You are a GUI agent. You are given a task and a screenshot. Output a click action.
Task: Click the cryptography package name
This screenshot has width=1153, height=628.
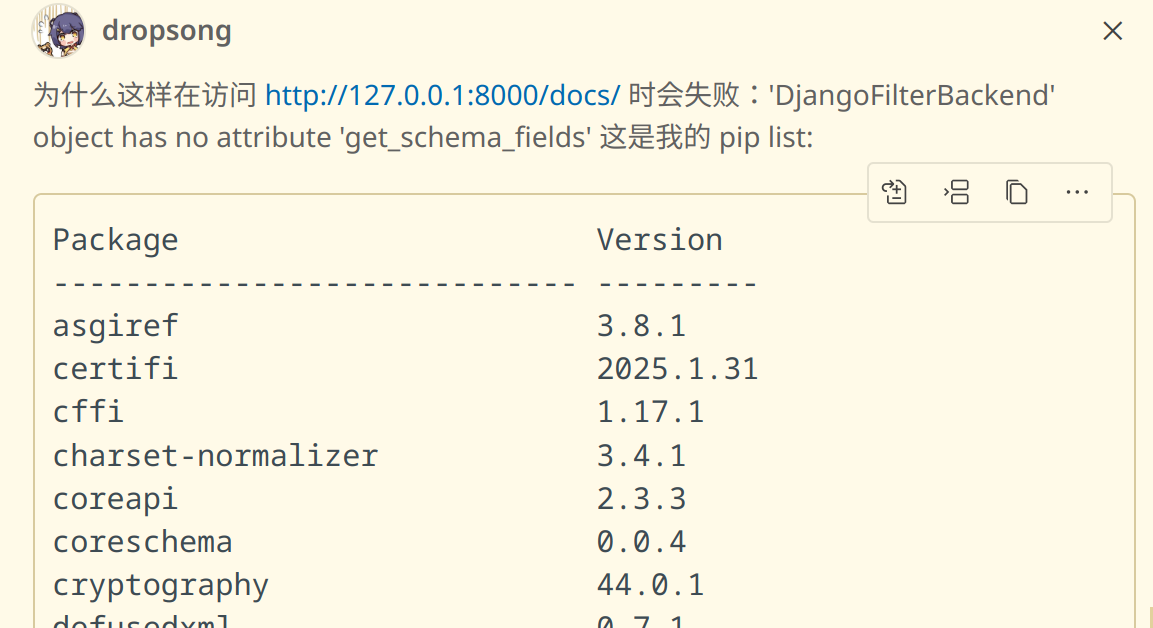[160, 585]
